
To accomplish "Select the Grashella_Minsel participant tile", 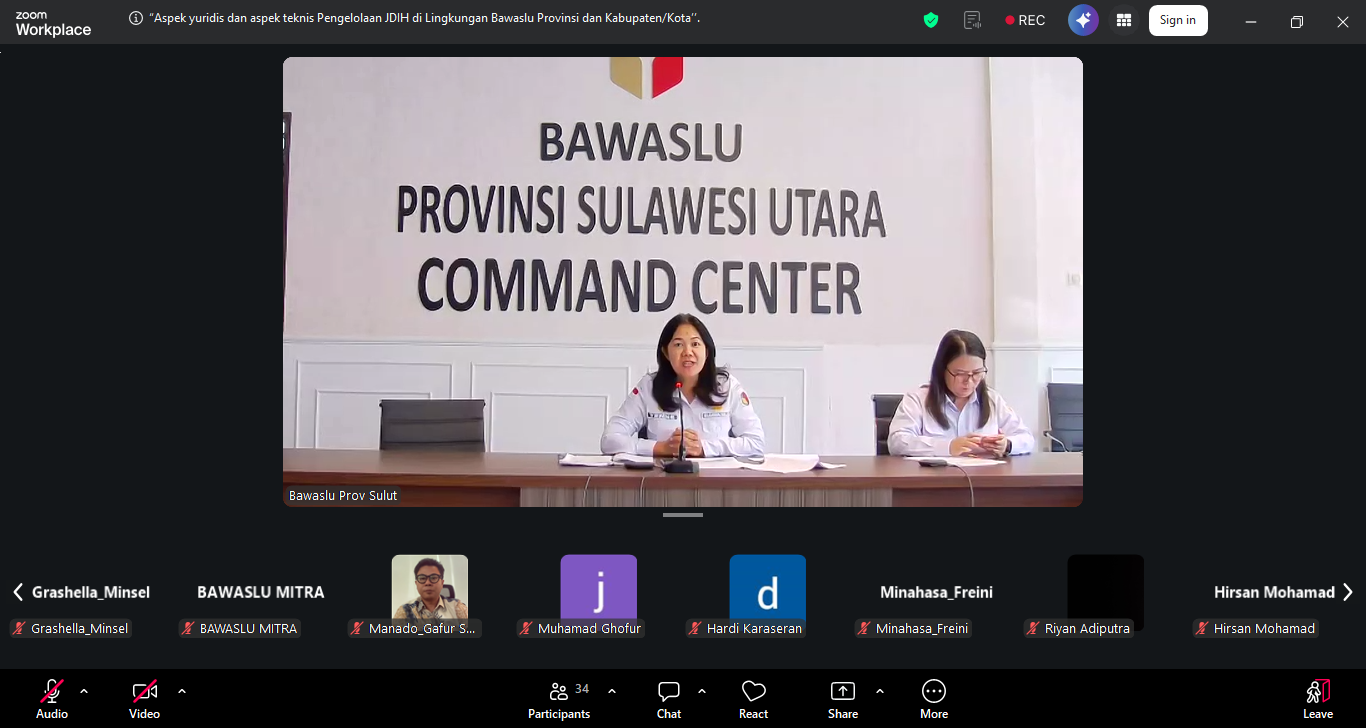I will click(x=91, y=593).
